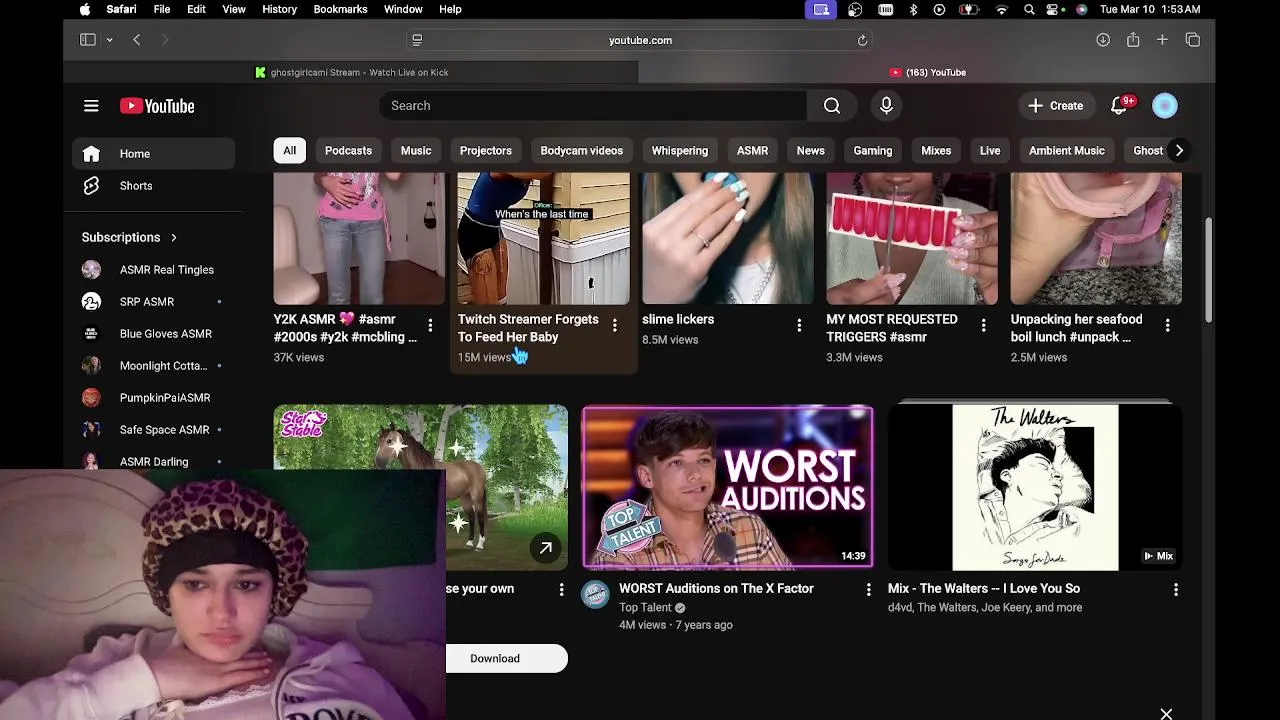The width and height of the screenshot is (1280, 720).
Task: Expand the Subscriptions section
Action: tap(130, 237)
